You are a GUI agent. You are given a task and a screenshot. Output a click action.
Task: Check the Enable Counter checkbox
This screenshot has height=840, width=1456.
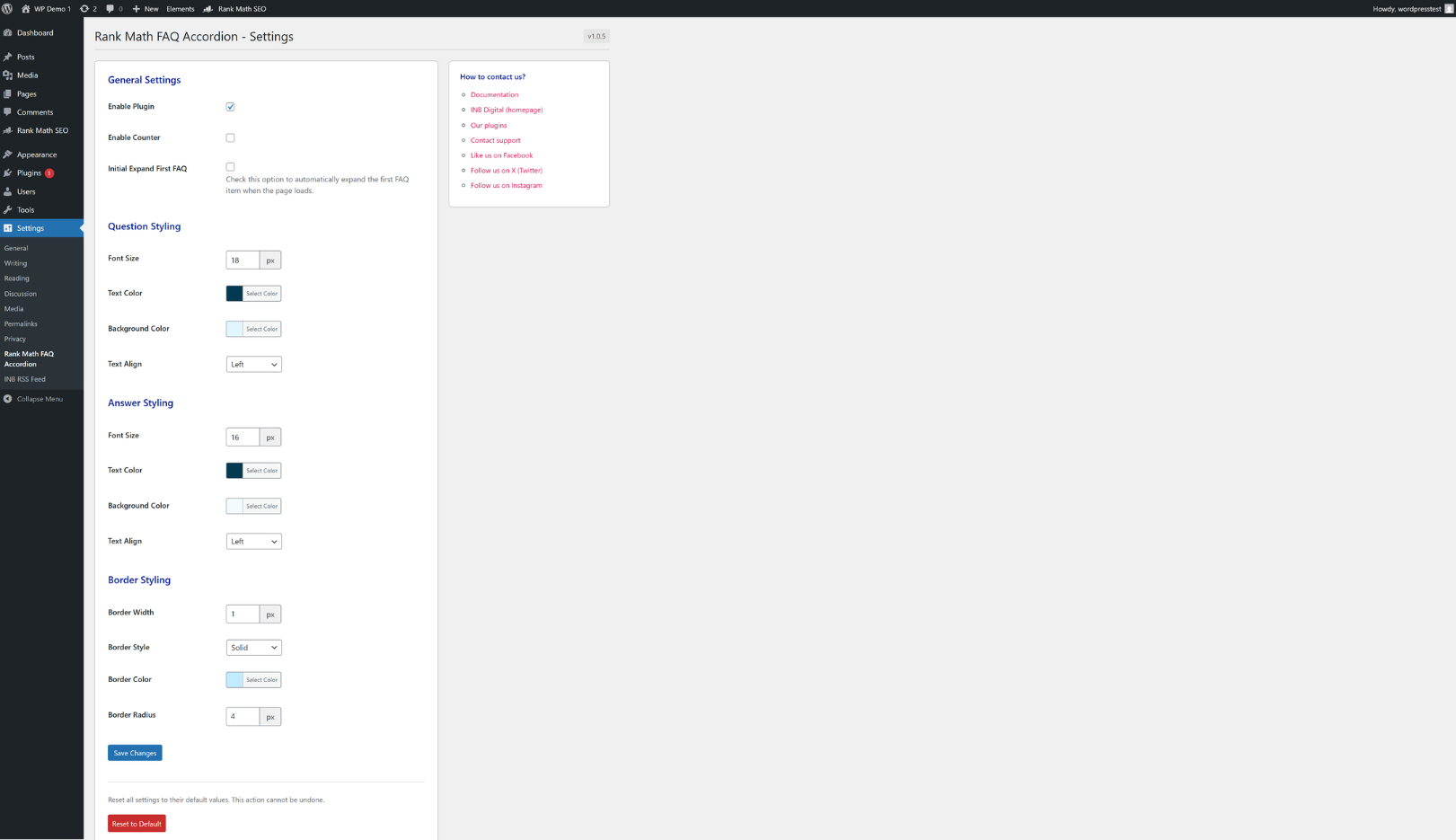coord(230,137)
